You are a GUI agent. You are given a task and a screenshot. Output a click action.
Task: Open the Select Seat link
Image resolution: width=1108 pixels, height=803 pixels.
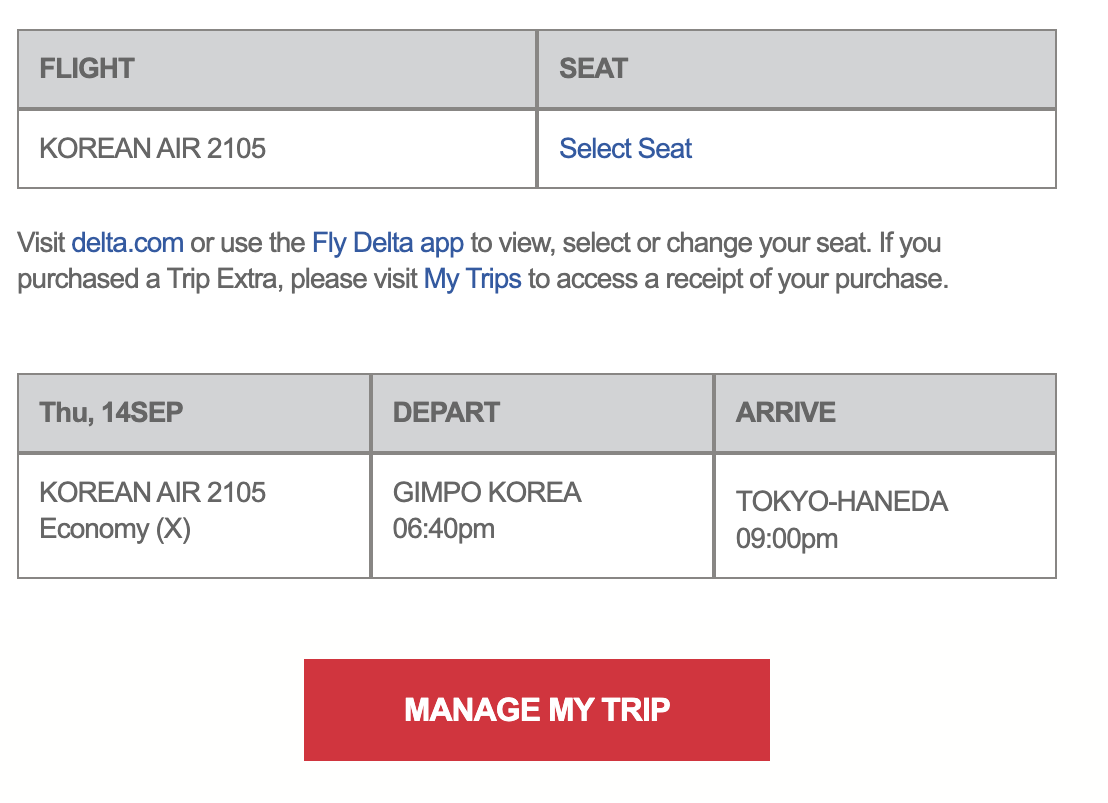pyautogui.click(x=625, y=148)
